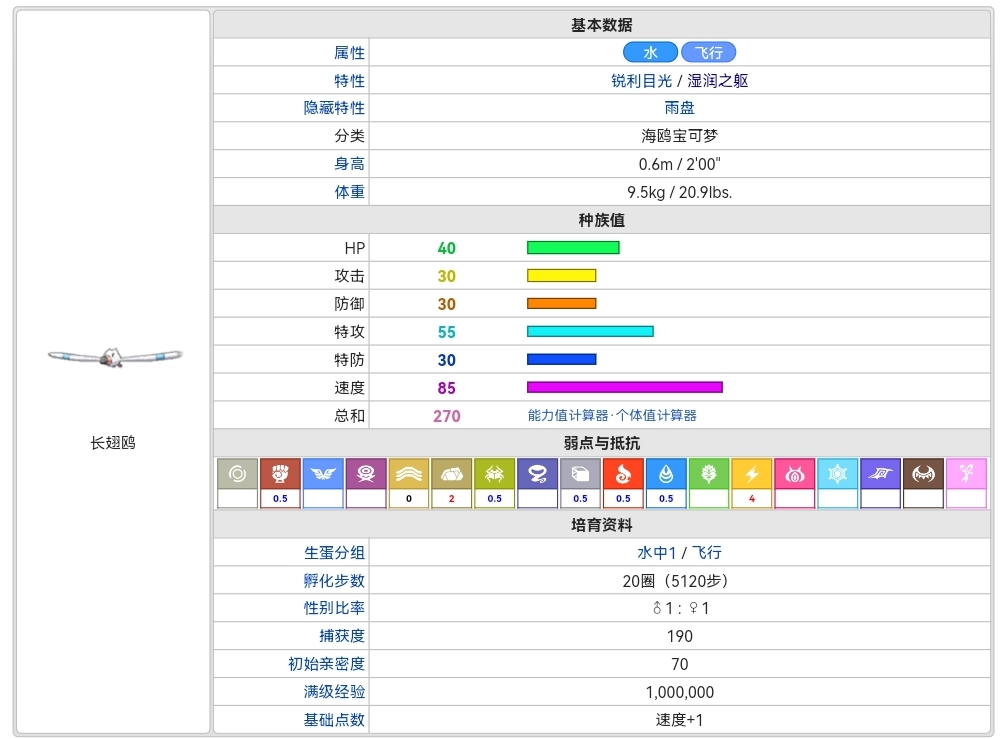Click the Rock weakness value 2
Screen dimensions: 1000x739
coord(452,499)
